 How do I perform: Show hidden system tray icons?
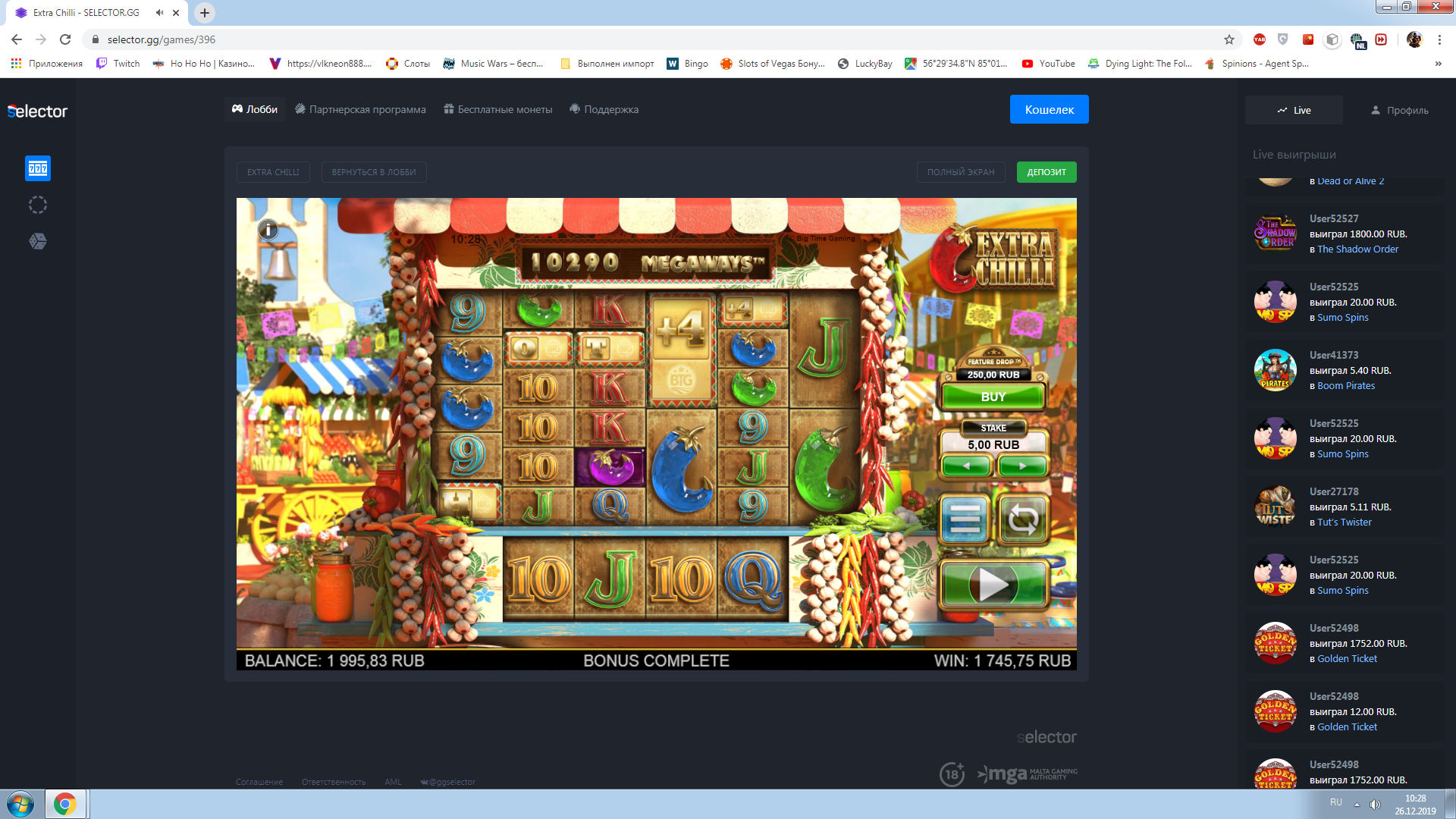1357,804
